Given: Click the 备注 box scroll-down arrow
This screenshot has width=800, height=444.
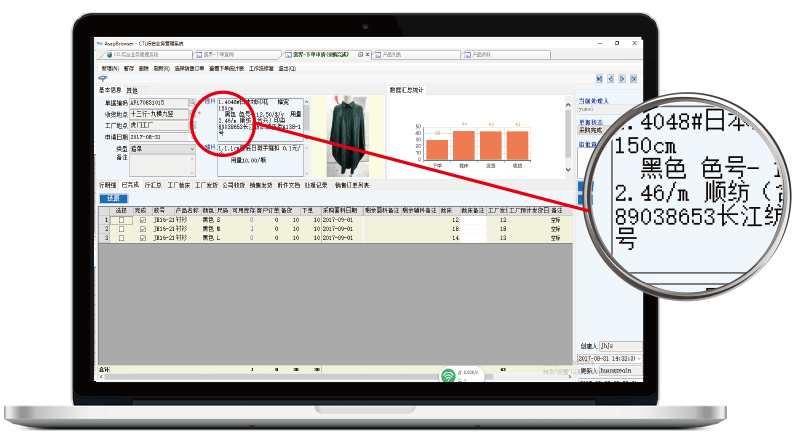Looking at the screenshot, I should pos(192,172).
